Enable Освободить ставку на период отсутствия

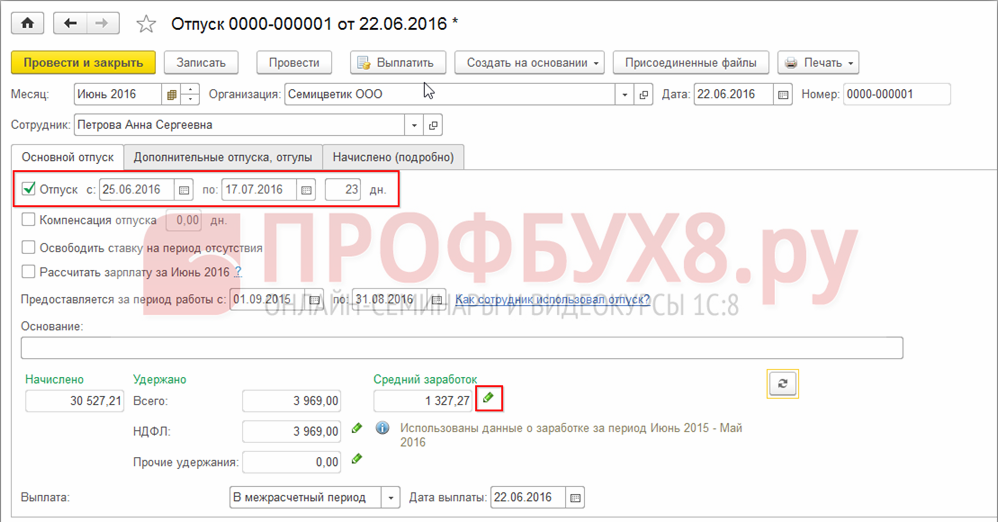coord(29,247)
